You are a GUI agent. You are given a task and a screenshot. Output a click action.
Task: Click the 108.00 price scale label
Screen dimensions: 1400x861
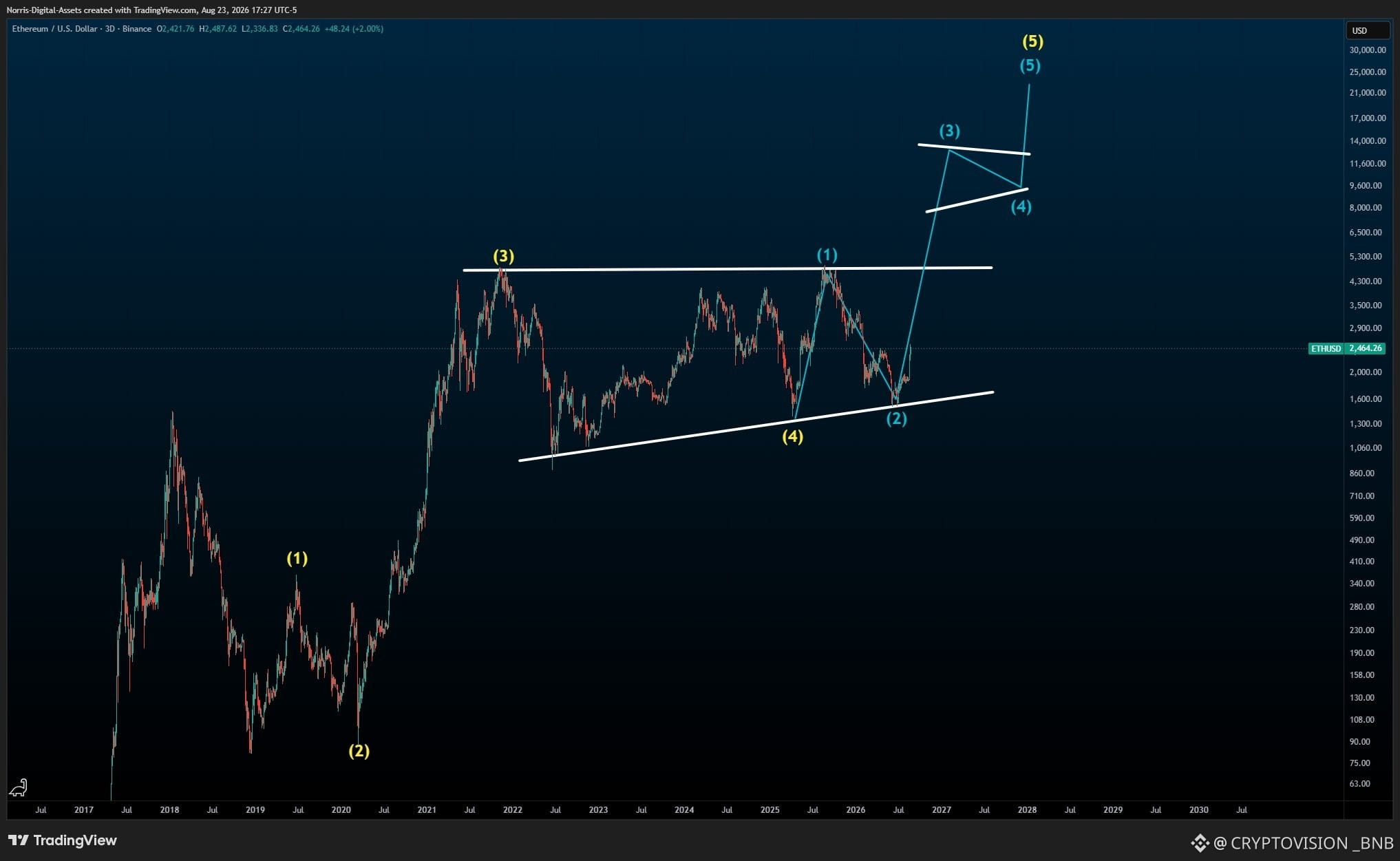coord(1362,720)
